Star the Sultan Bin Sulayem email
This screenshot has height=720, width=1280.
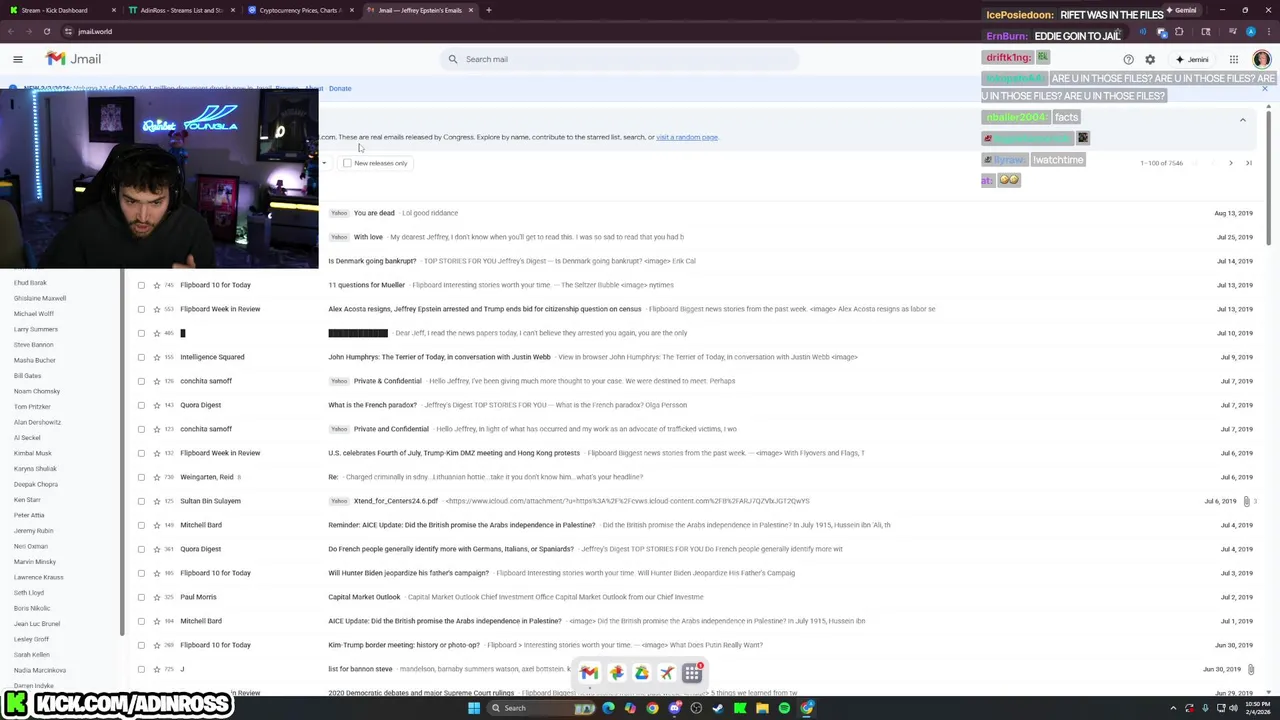pyautogui.click(x=156, y=501)
